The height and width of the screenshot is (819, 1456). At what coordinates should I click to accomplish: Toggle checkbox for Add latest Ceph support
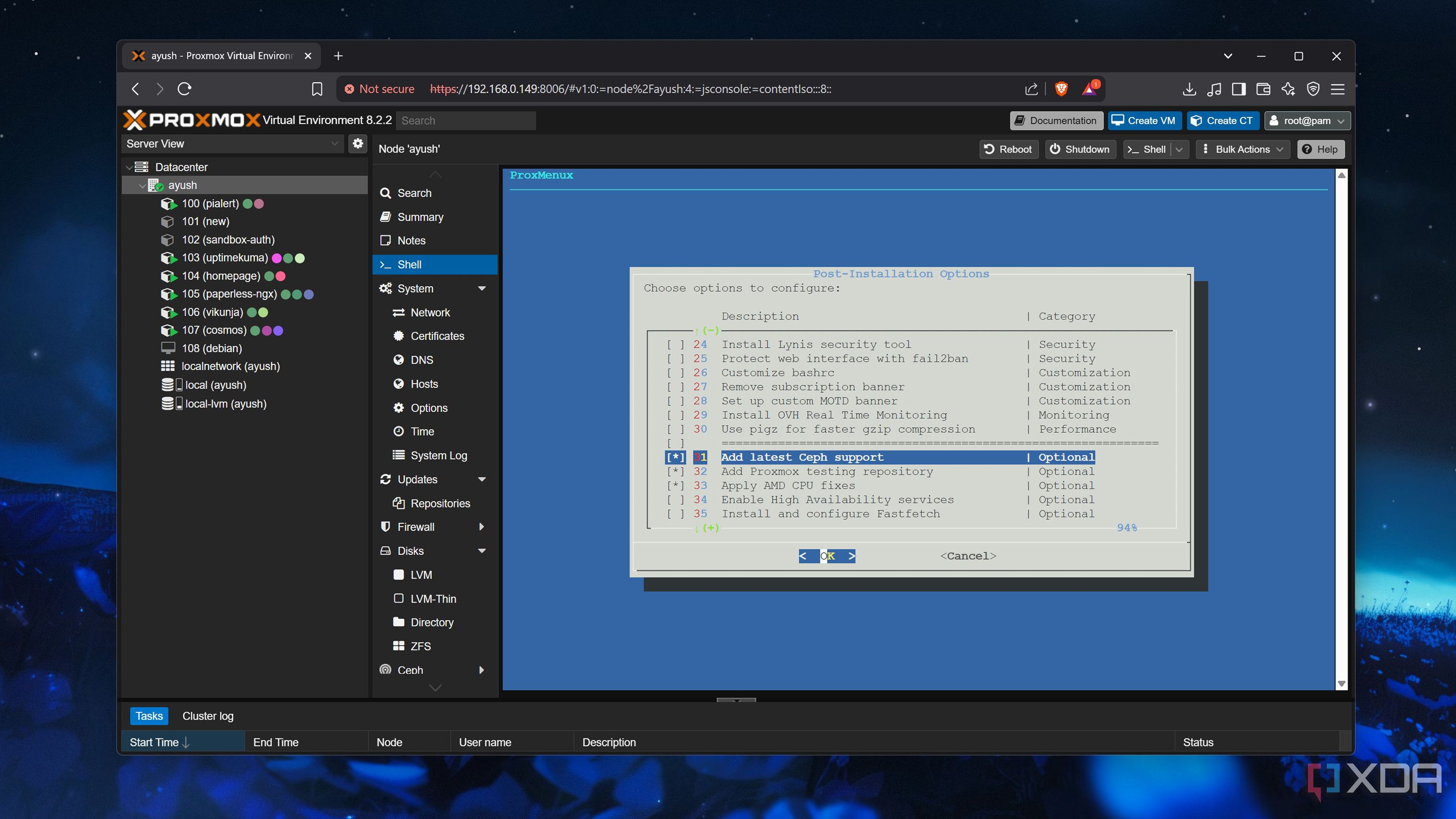[x=675, y=457]
